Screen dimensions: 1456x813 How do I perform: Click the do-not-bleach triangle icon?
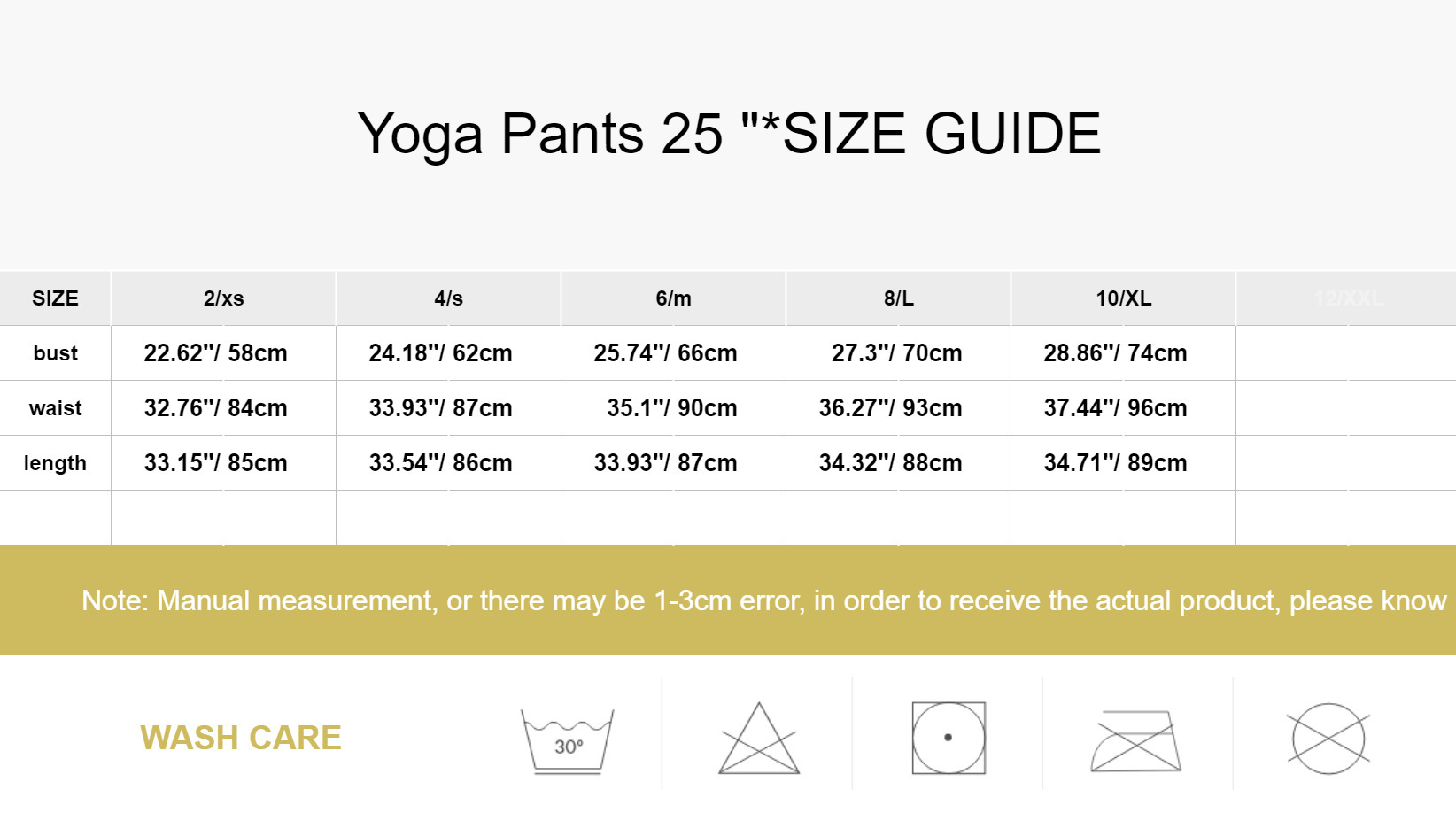tap(759, 739)
